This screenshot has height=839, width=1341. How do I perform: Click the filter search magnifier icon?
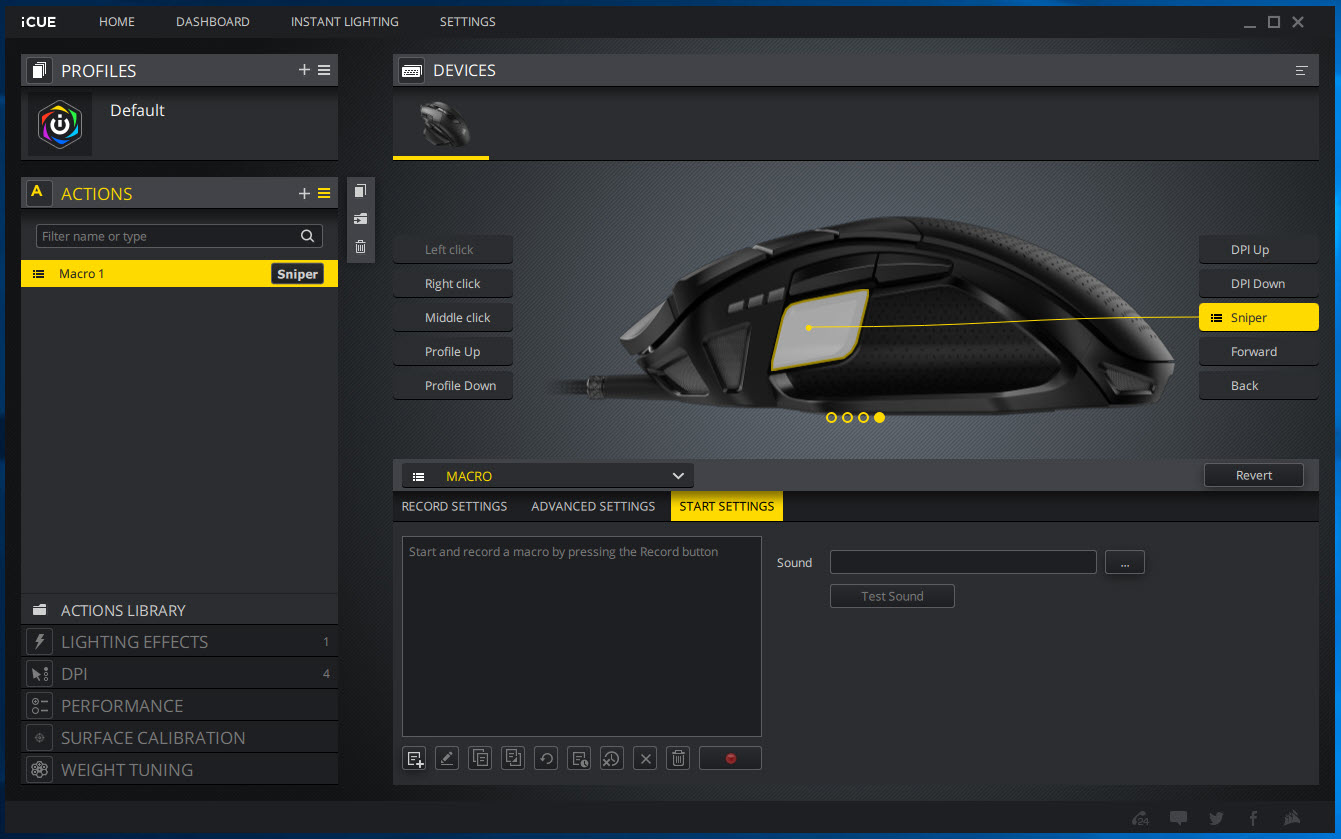click(x=308, y=236)
